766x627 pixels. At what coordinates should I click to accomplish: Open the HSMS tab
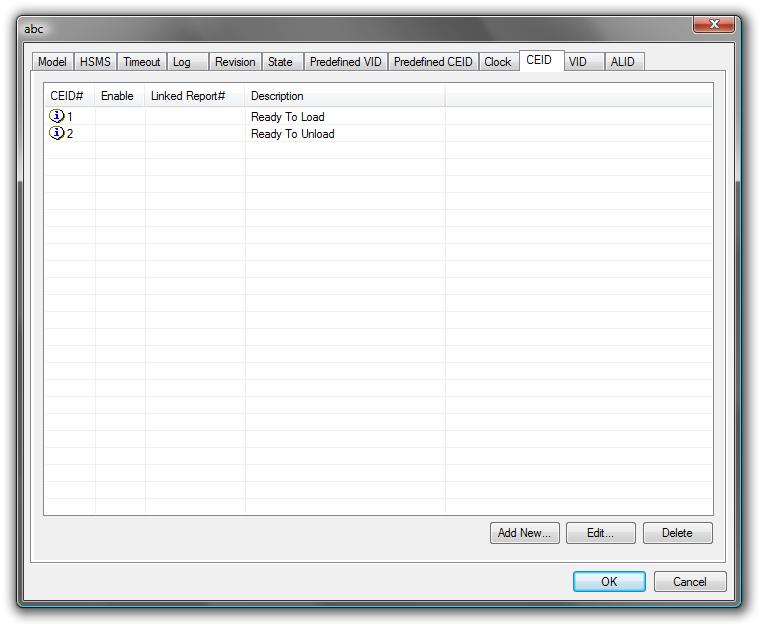[x=96, y=62]
